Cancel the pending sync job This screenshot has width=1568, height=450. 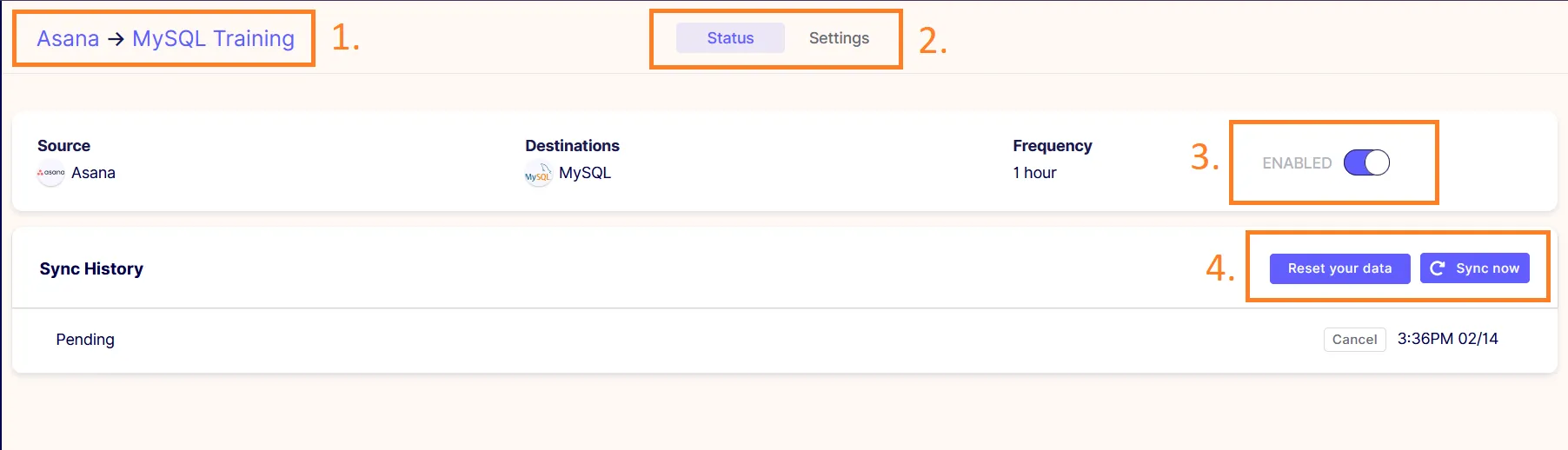pyautogui.click(x=1354, y=340)
